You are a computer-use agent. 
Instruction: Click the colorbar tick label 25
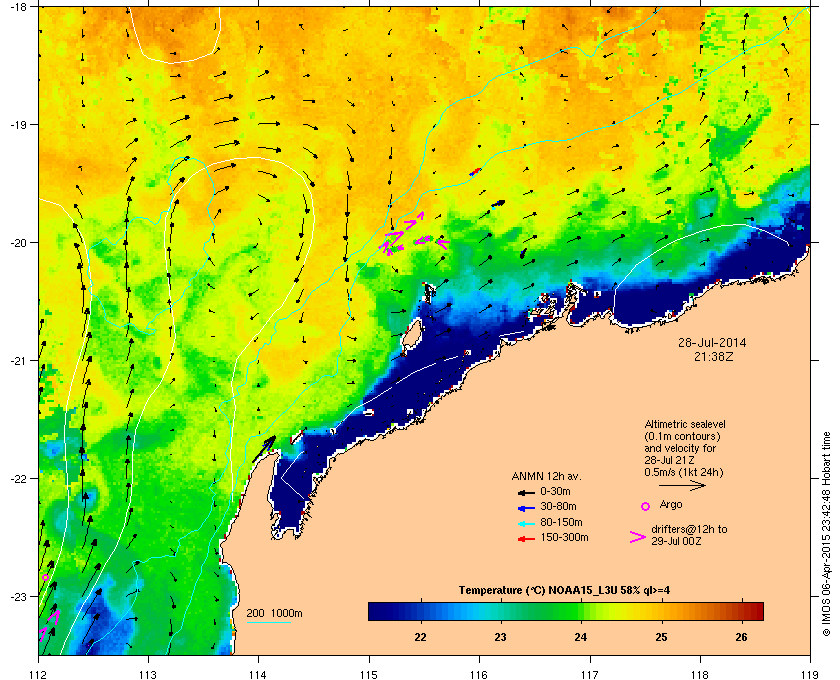point(662,637)
